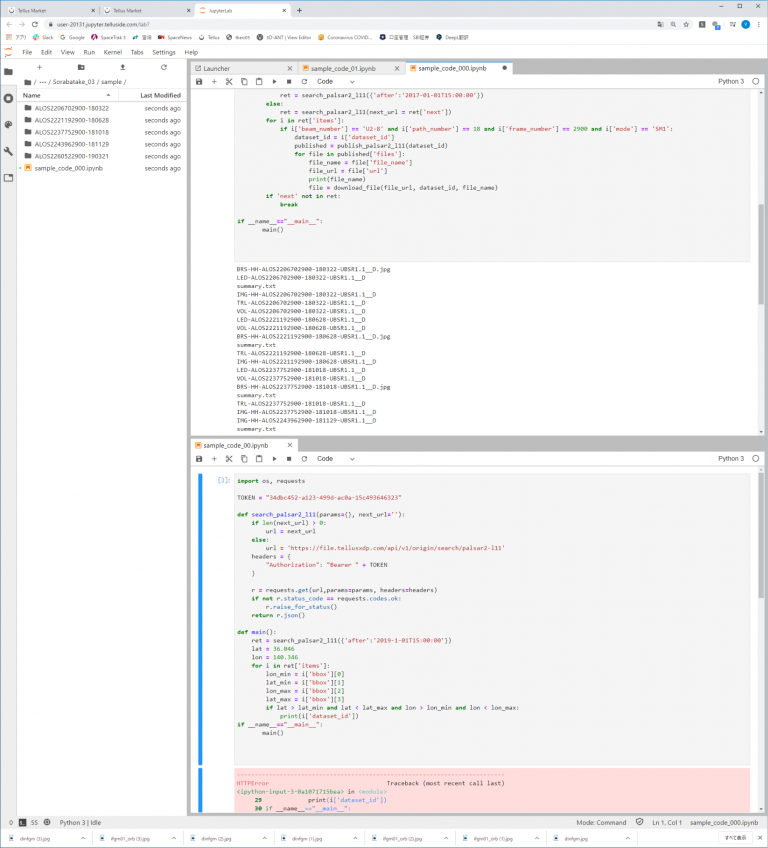Reload the browser page

click(35, 24)
